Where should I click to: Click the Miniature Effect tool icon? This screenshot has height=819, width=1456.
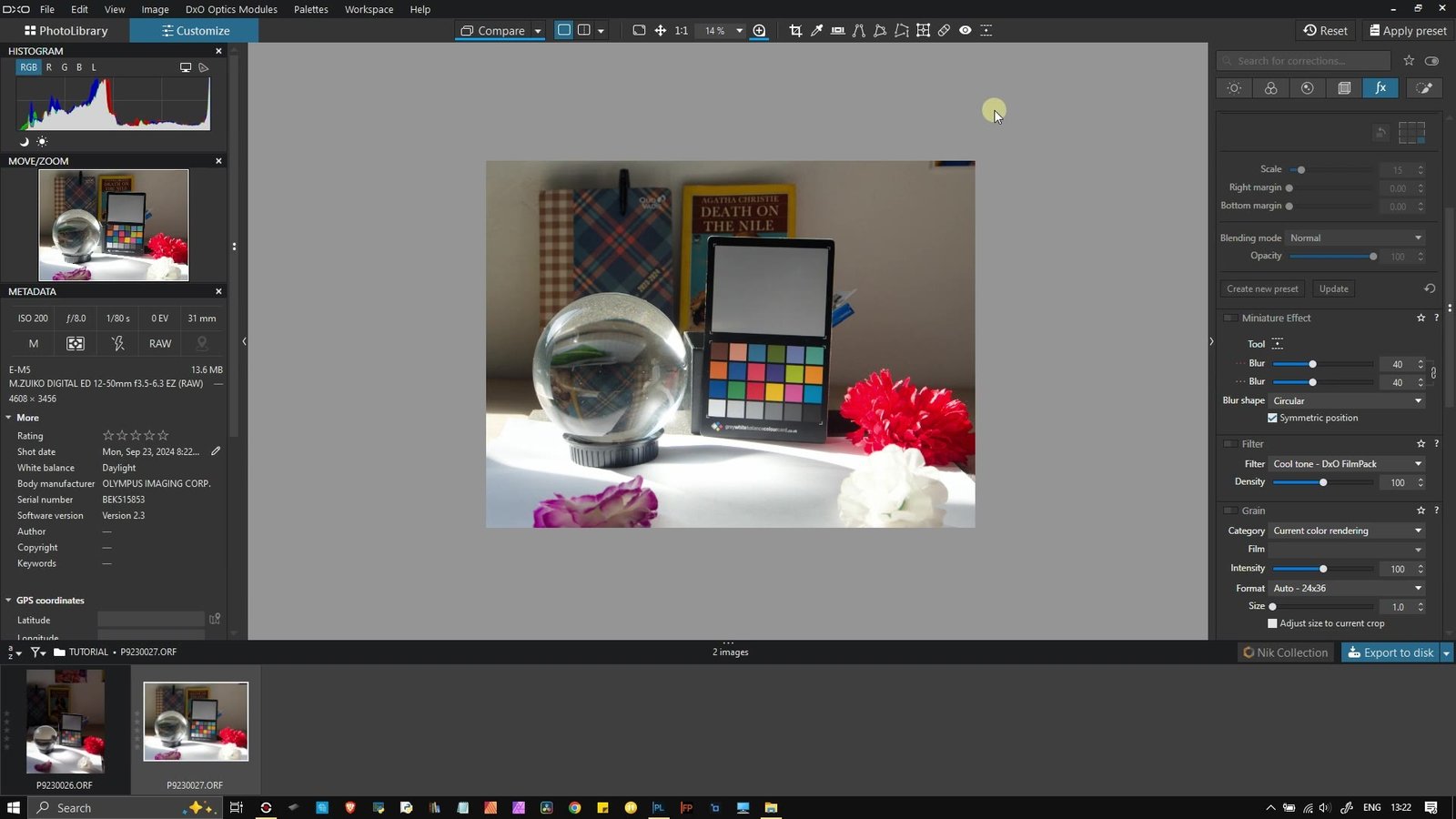pos(1278,343)
